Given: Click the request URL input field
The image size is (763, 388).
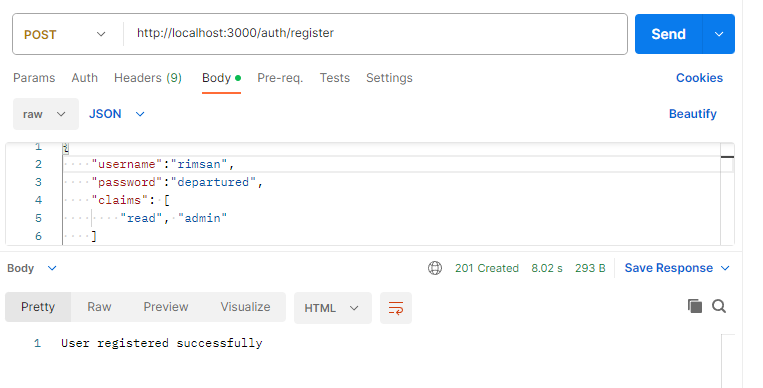Looking at the screenshot, I should click(375, 34).
